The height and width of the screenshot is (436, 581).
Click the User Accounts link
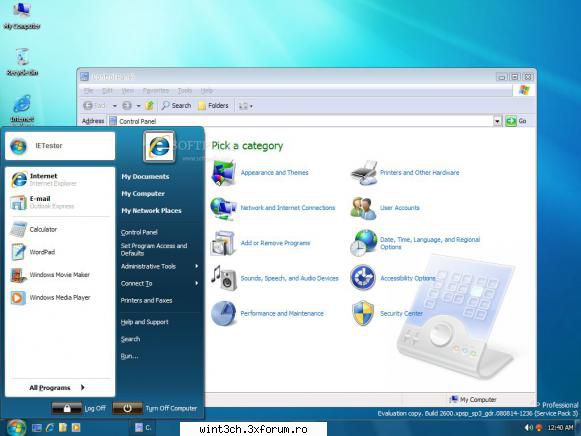400,208
